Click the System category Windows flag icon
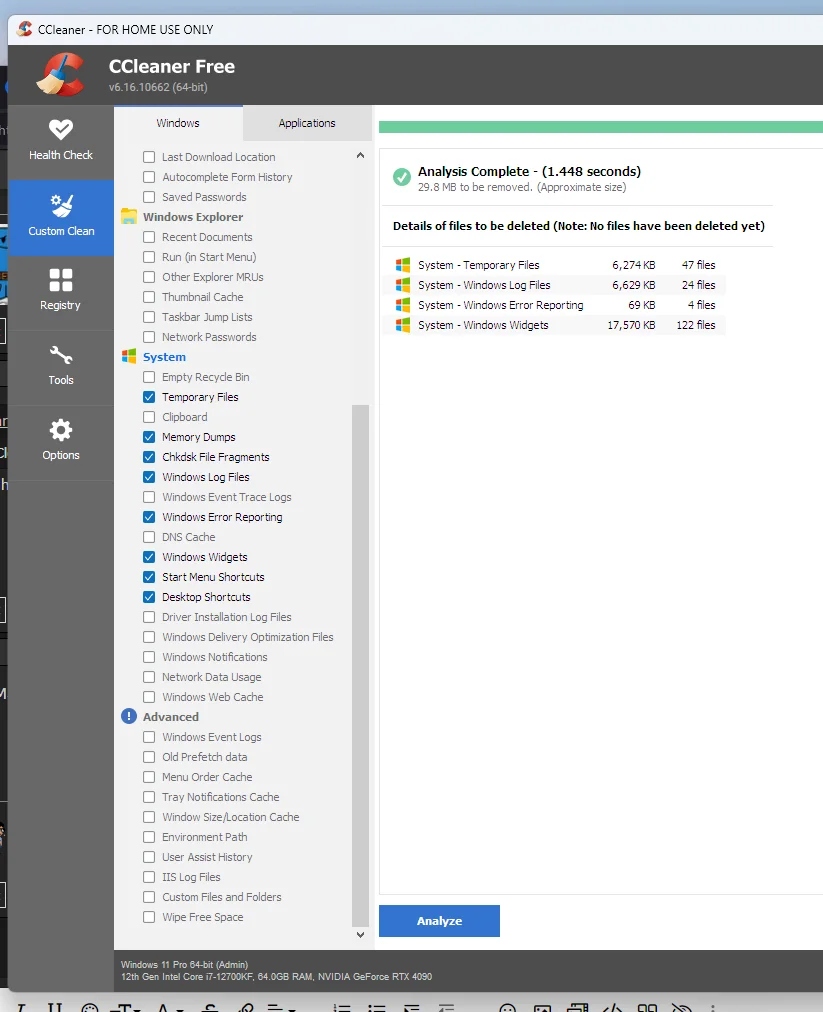 tap(129, 357)
